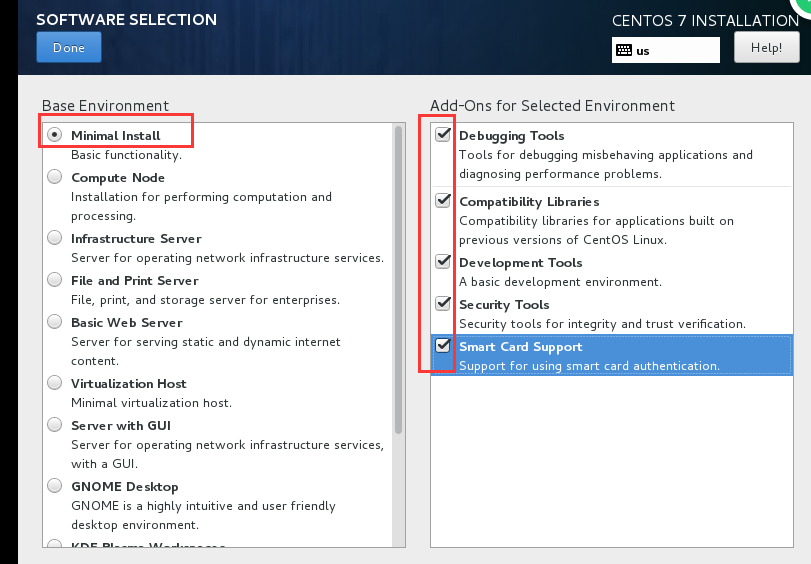Toggle the Compatibility Libraries checkbox
The image size is (811, 564).
point(443,200)
